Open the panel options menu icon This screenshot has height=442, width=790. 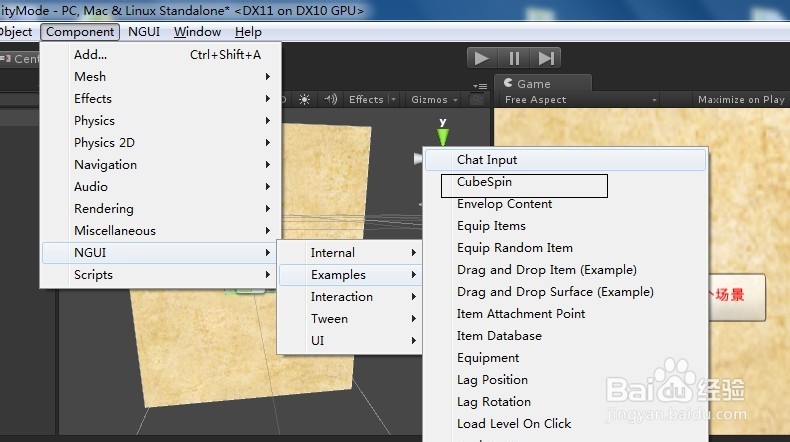(480, 86)
